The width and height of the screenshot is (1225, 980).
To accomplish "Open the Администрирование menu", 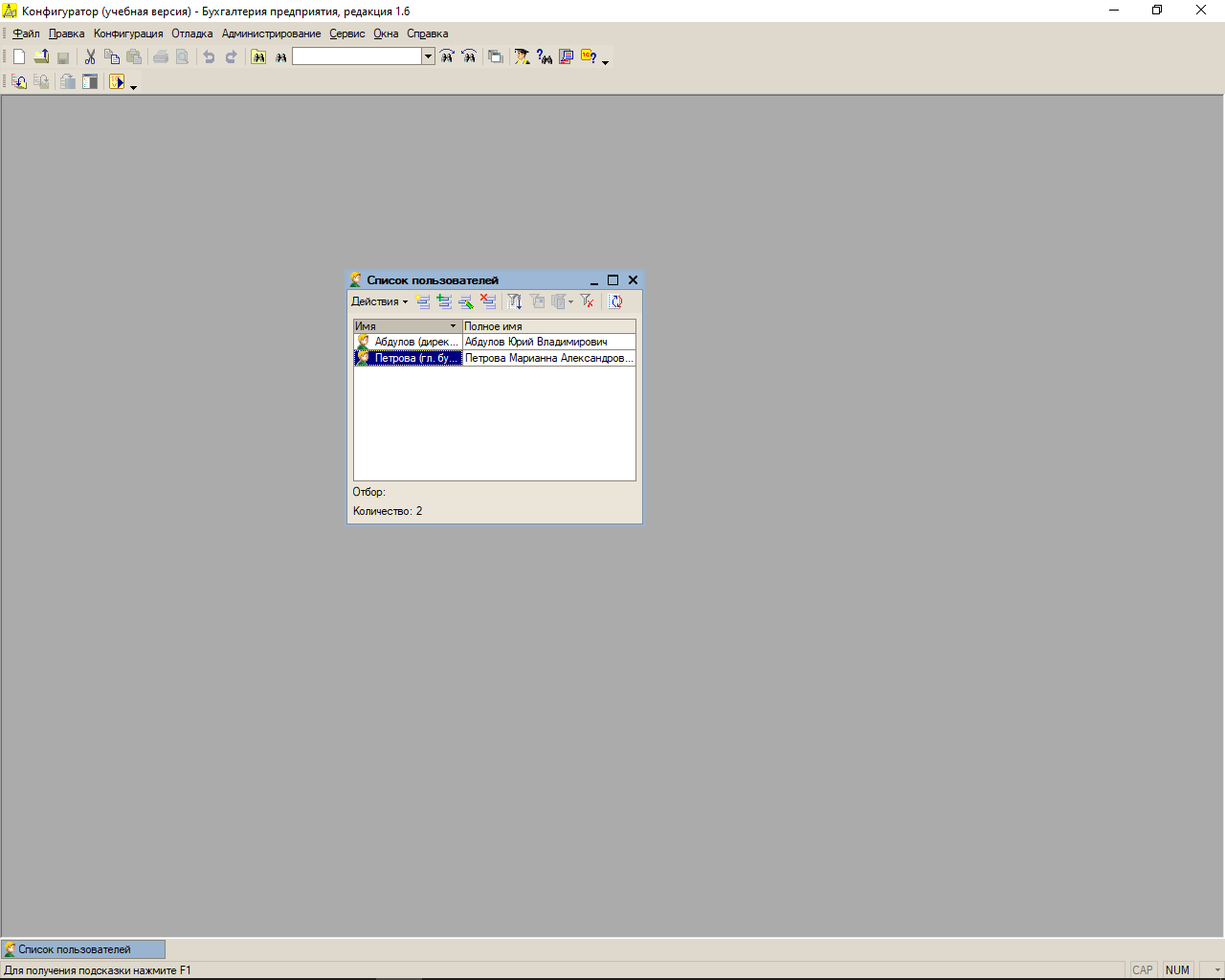I will 271,33.
